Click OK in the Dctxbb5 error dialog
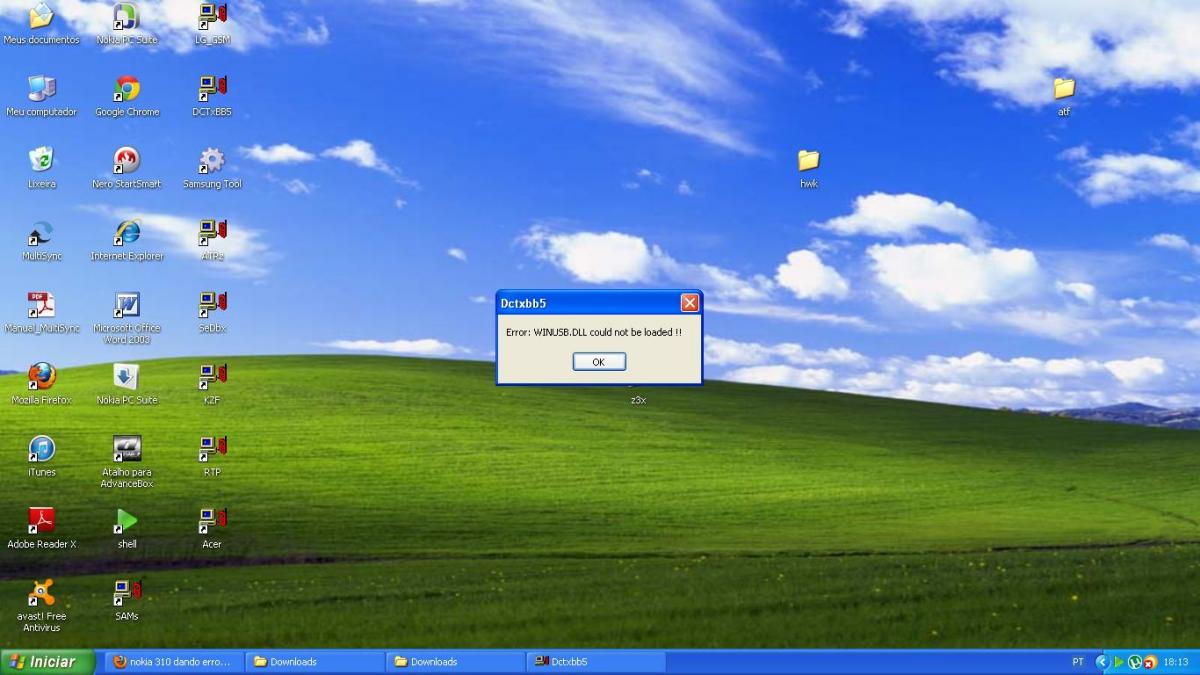 pyautogui.click(x=599, y=362)
